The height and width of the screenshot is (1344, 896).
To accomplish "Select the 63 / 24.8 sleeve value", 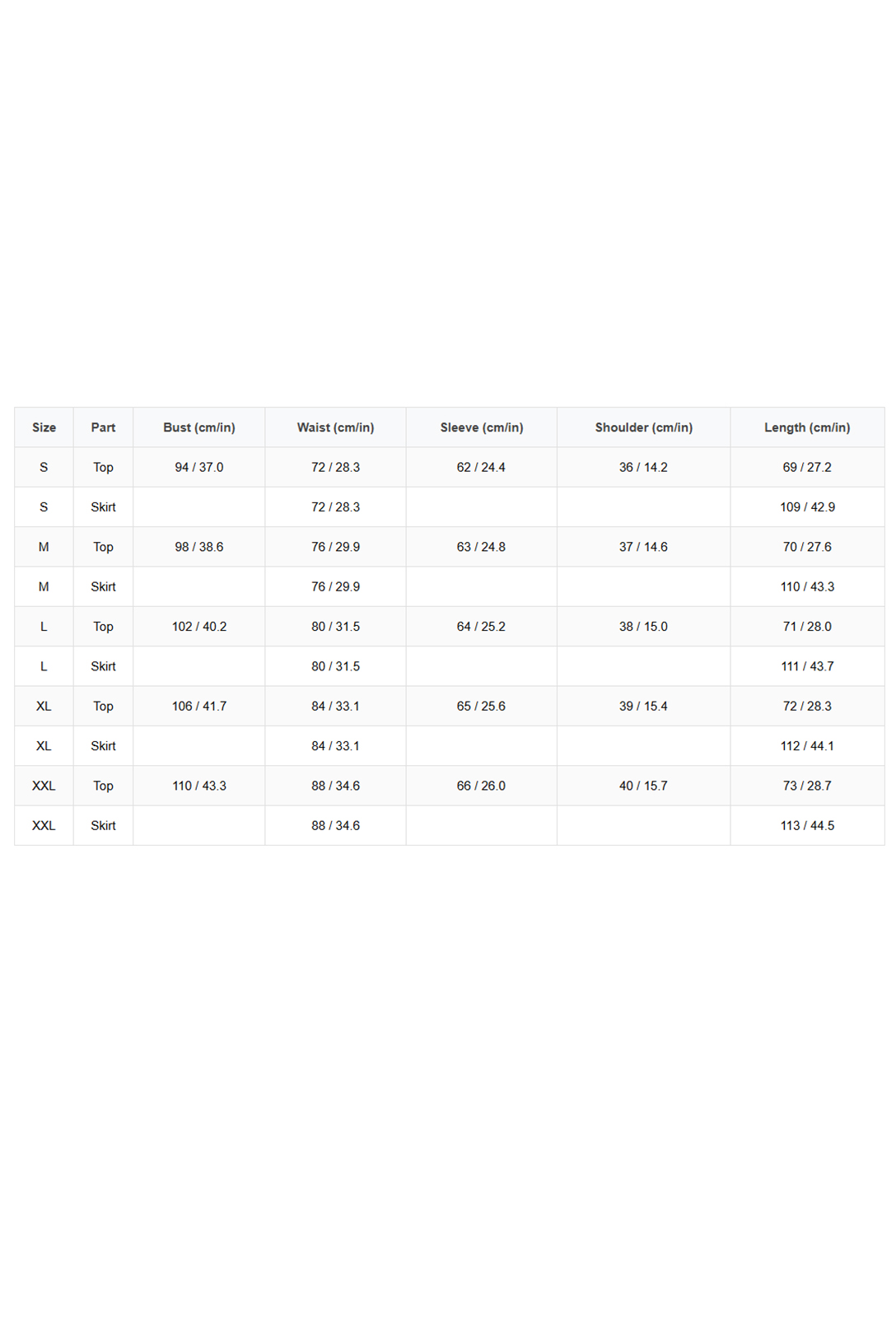I will (482, 547).
